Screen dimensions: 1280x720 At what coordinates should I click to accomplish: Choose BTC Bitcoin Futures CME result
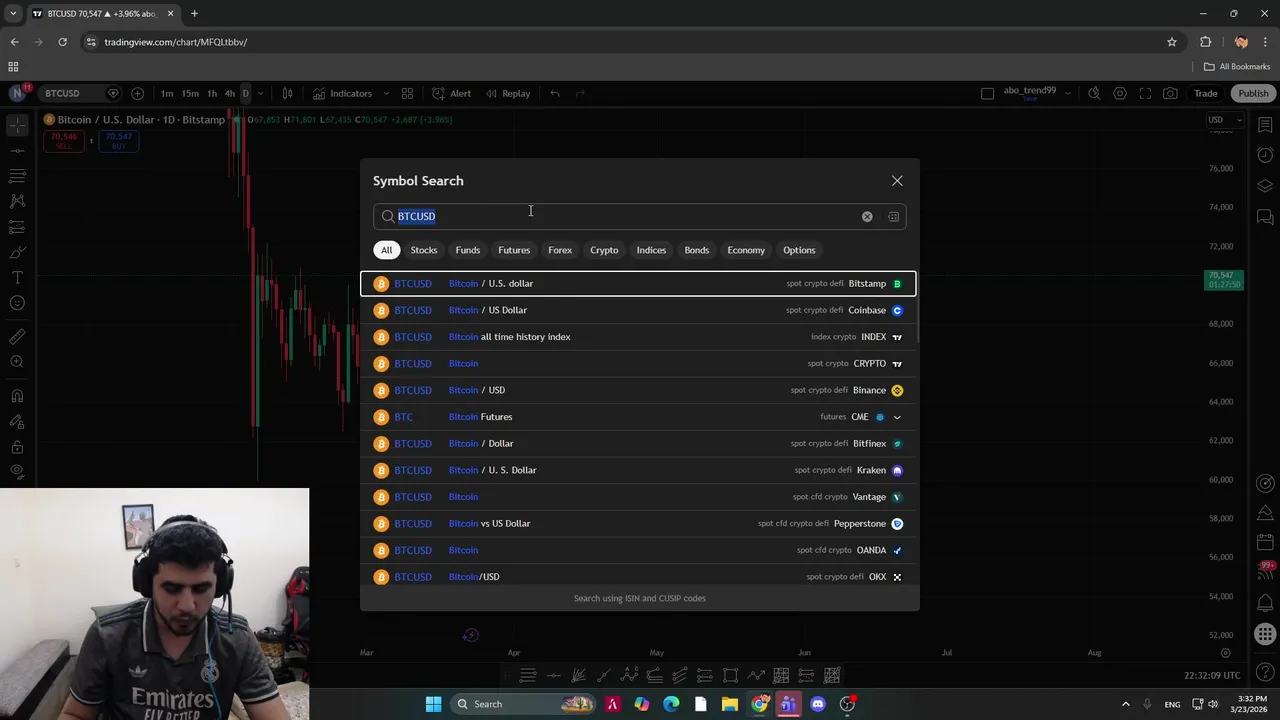638,417
